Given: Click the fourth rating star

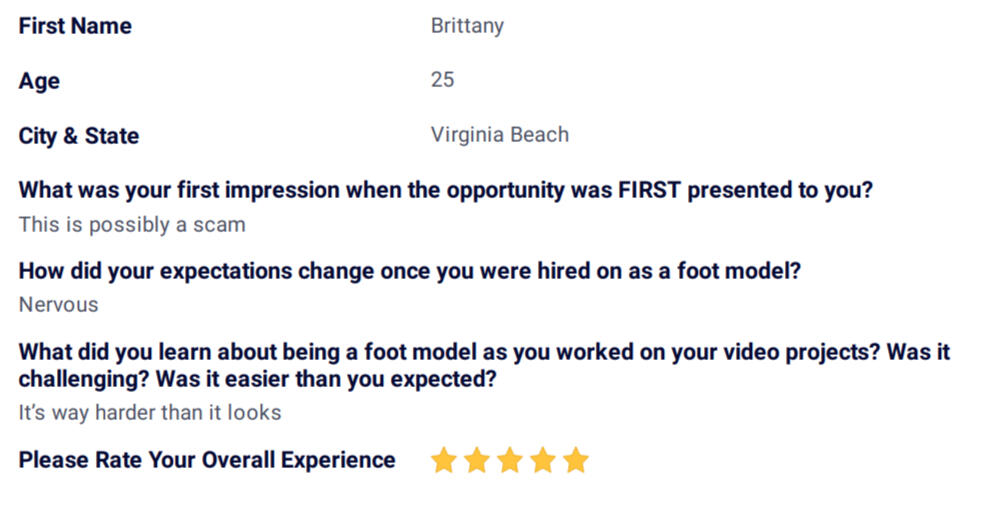Looking at the screenshot, I should [x=542, y=460].
